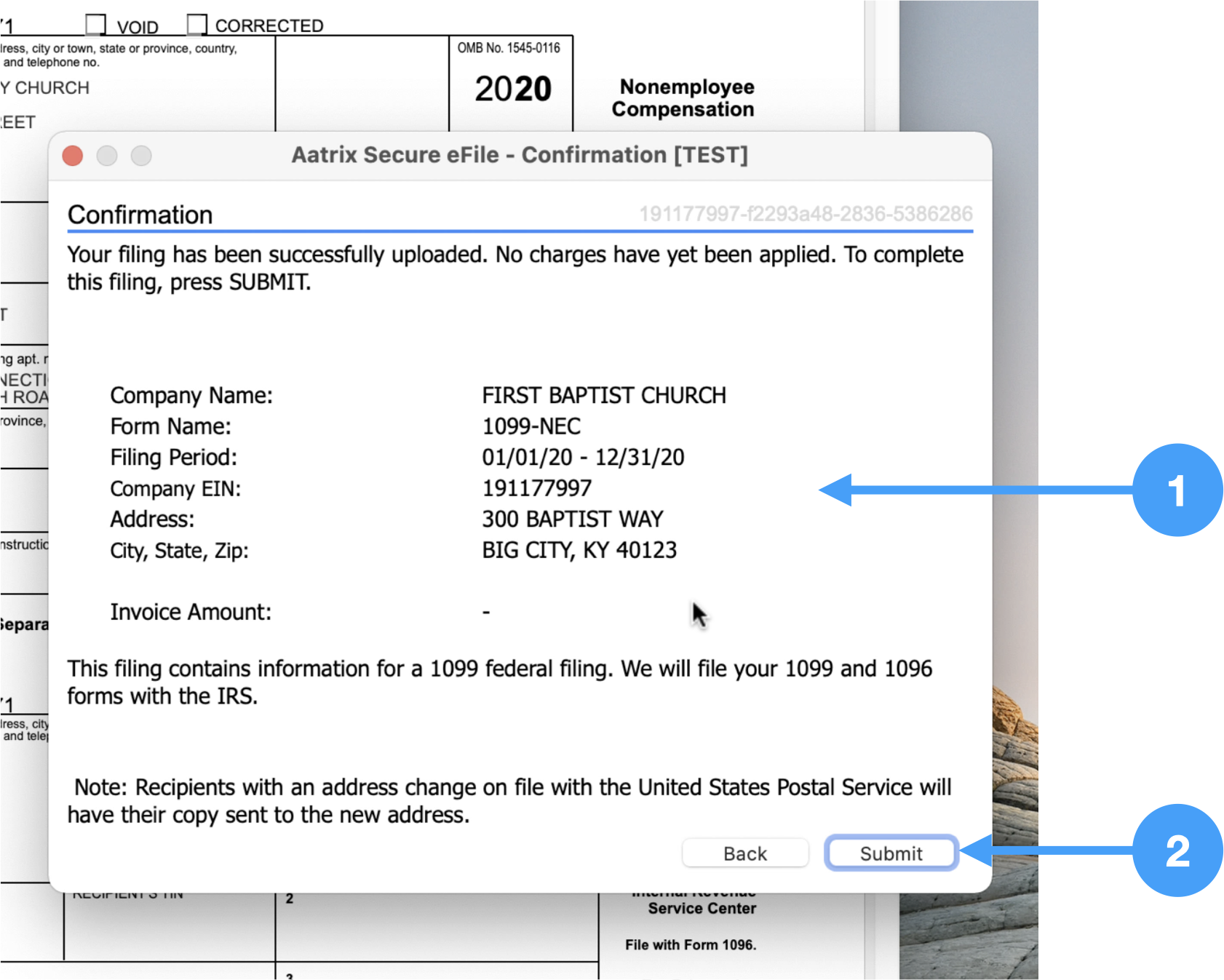Click the Submit button
Image resolution: width=1224 pixels, height=980 pixels.
pos(891,853)
